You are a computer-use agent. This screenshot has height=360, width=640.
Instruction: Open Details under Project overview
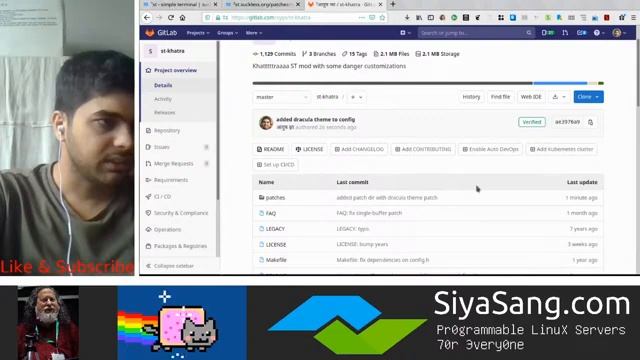163,85
